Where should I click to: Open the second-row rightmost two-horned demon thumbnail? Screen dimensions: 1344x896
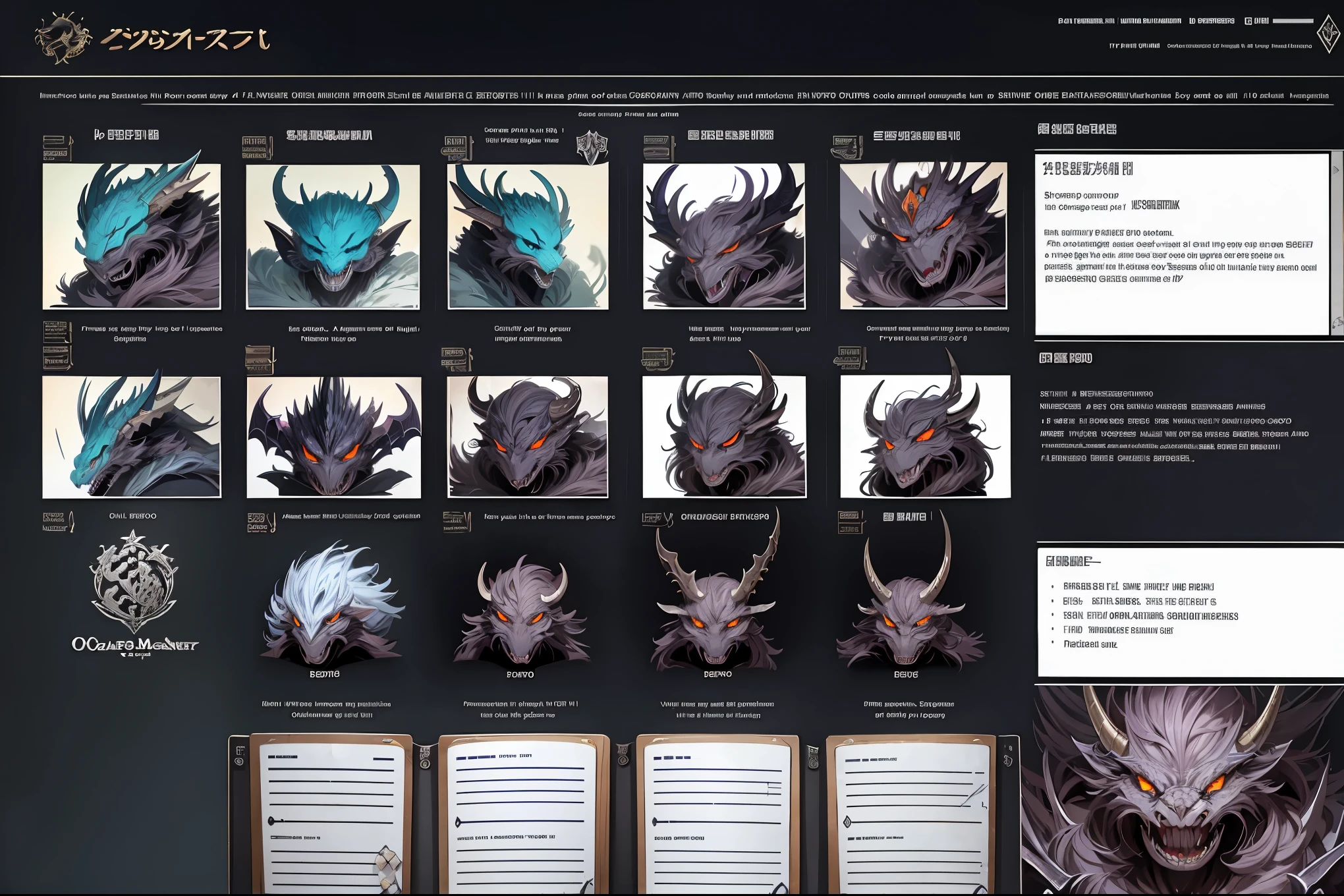[925, 437]
